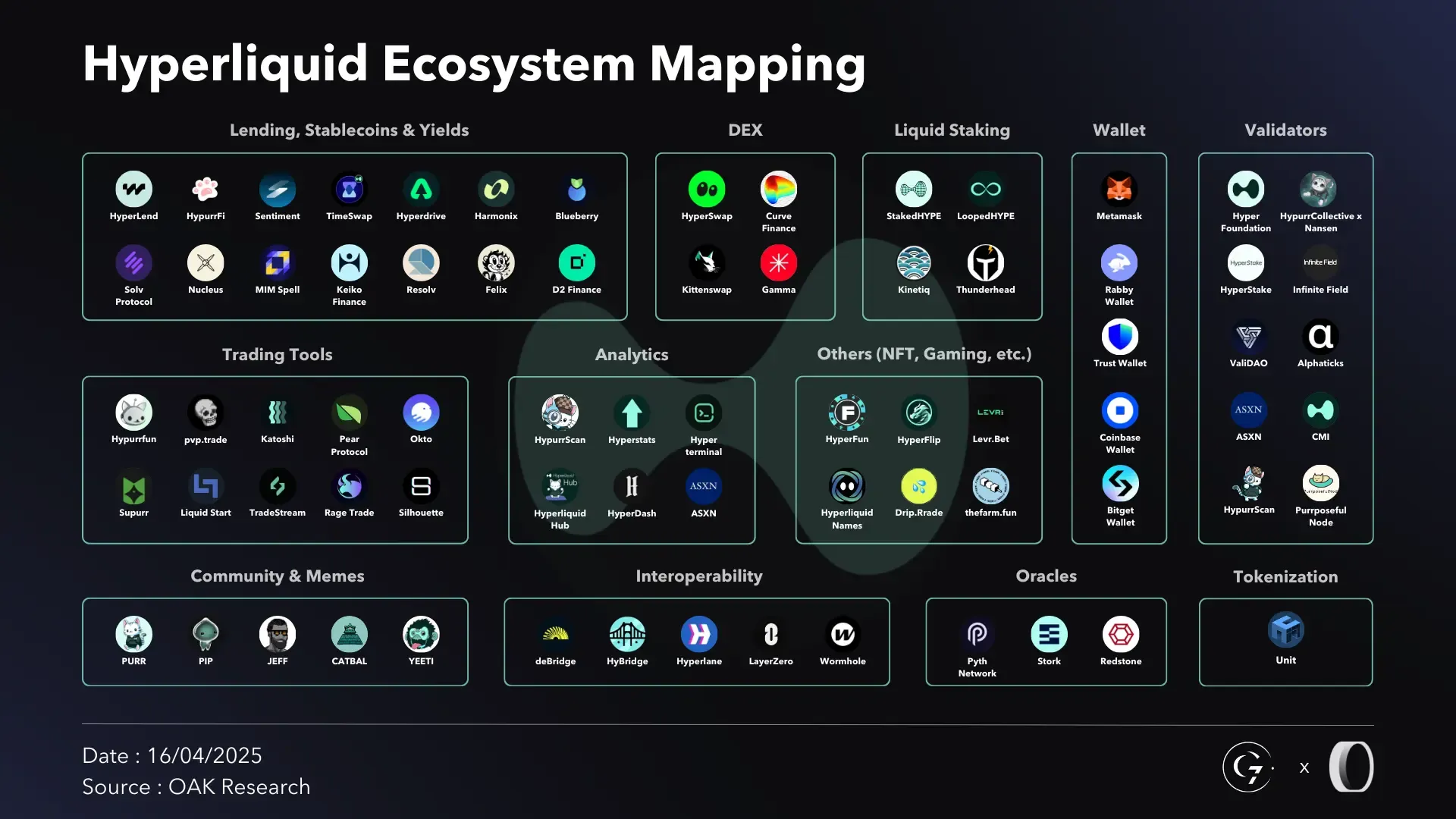
Task: Select the Hyperstats arrow icon
Action: [x=632, y=413]
